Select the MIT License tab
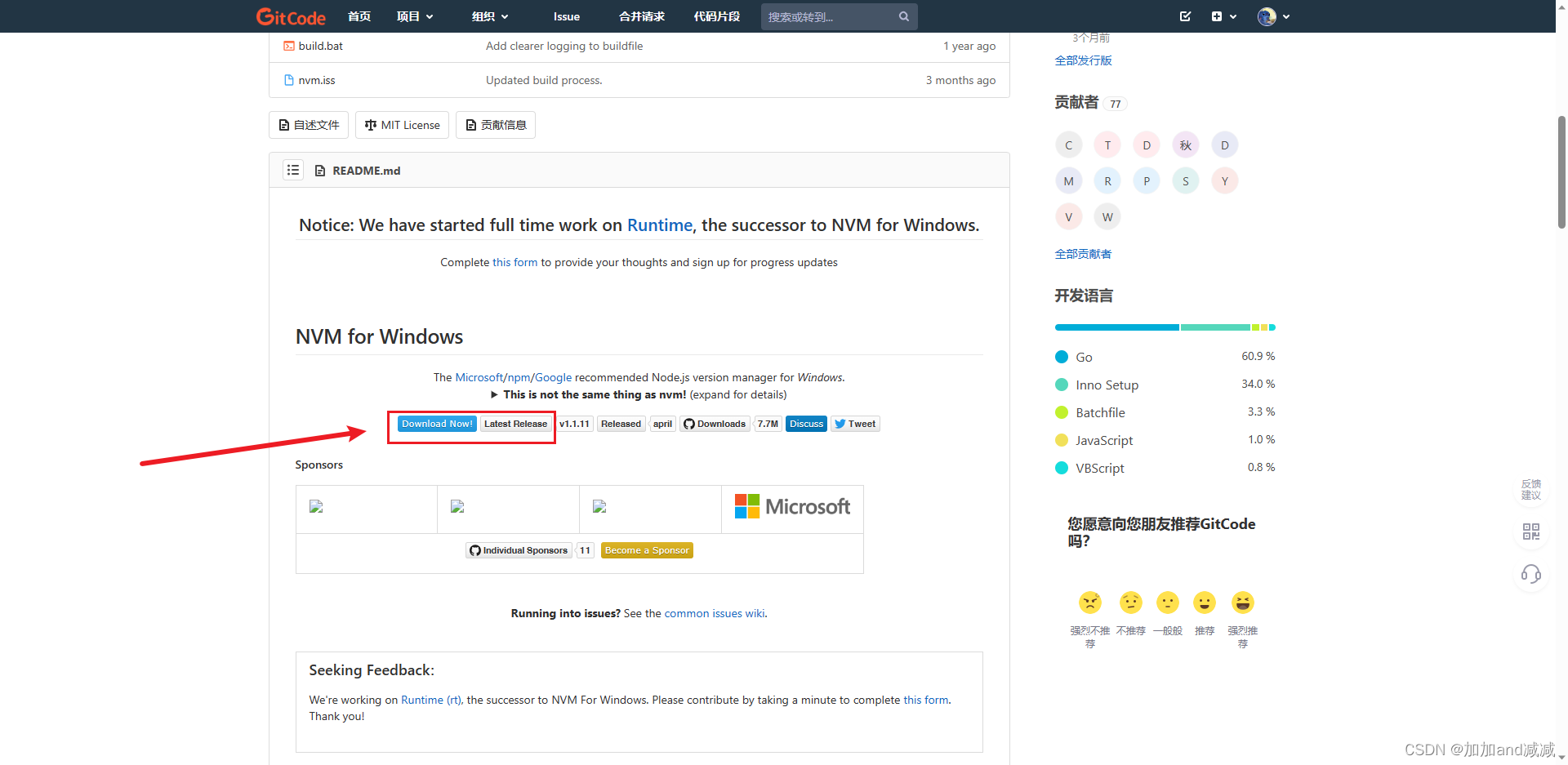Screen dimensions: 1568x765 402,125
